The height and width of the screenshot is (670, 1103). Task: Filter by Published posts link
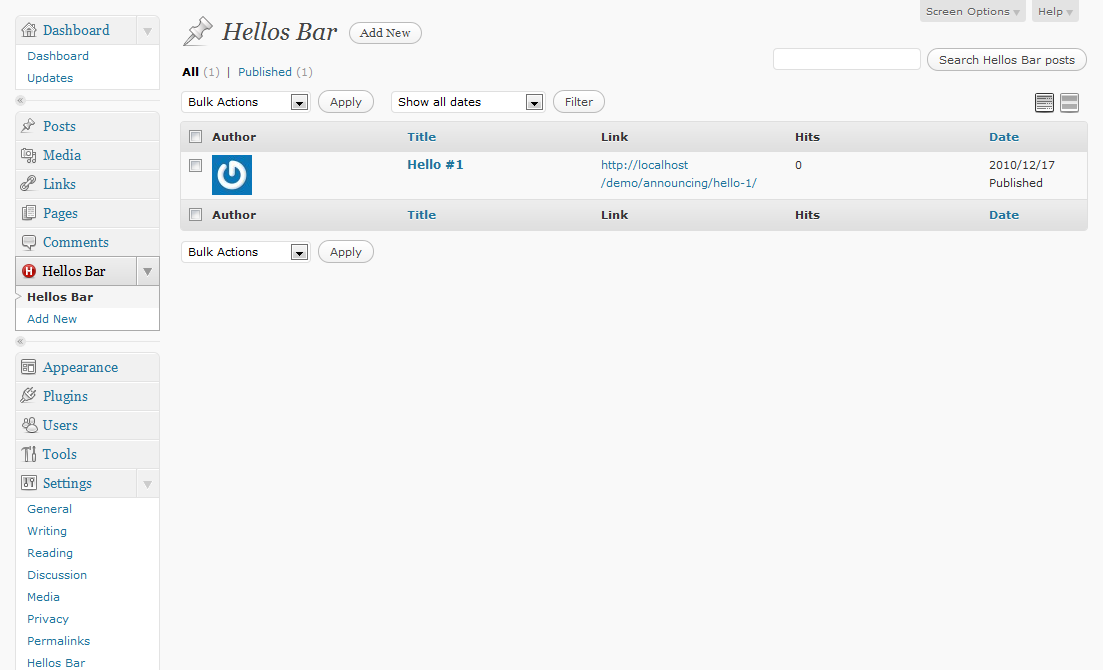(x=264, y=72)
